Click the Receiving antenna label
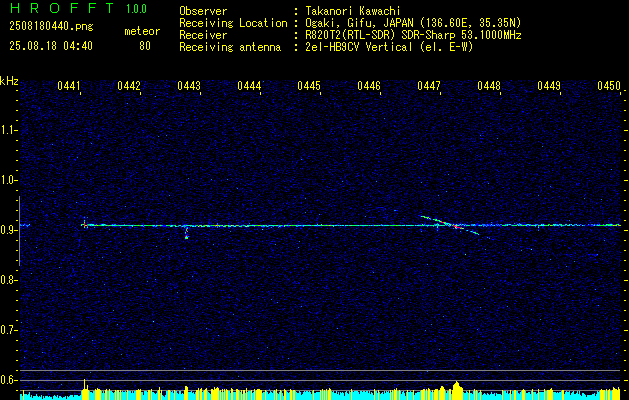This screenshot has height=400, width=629. click(230, 47)
